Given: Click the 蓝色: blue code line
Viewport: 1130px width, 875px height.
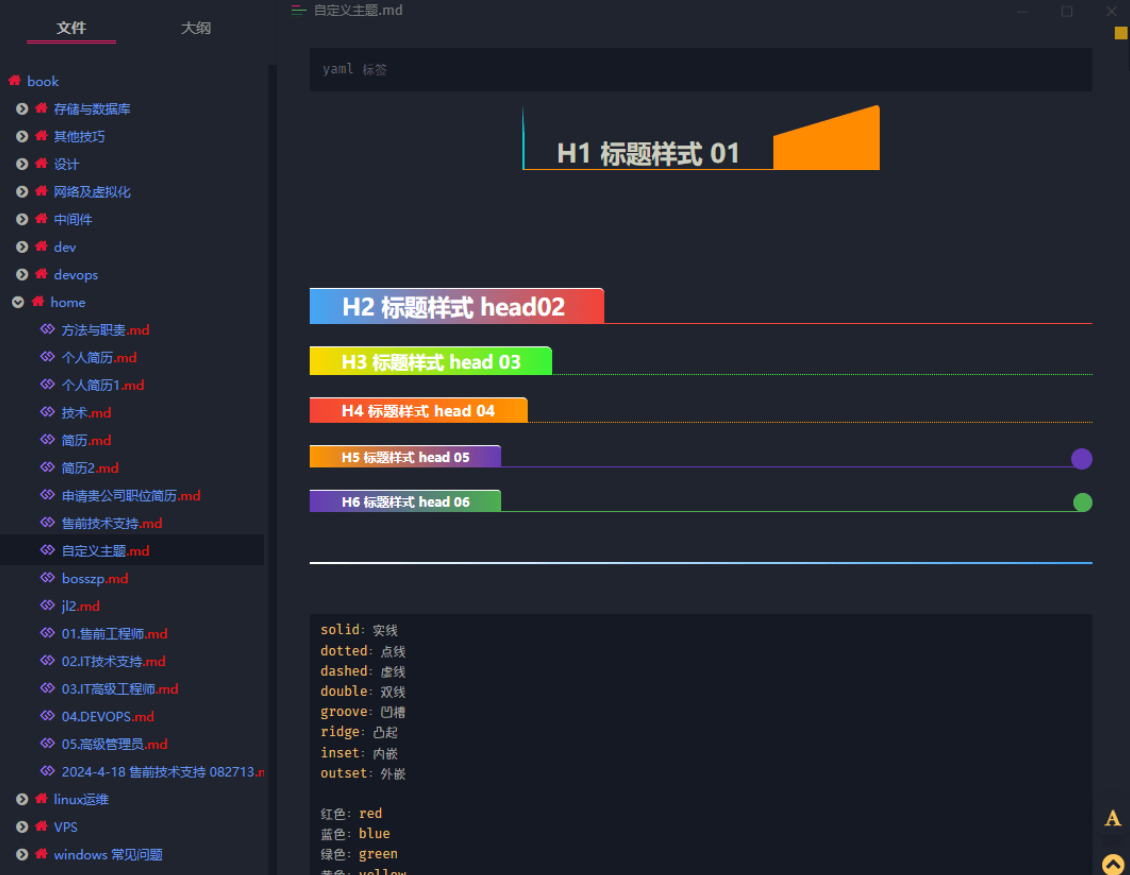Looking at the screenshot, I should point(355,834).
